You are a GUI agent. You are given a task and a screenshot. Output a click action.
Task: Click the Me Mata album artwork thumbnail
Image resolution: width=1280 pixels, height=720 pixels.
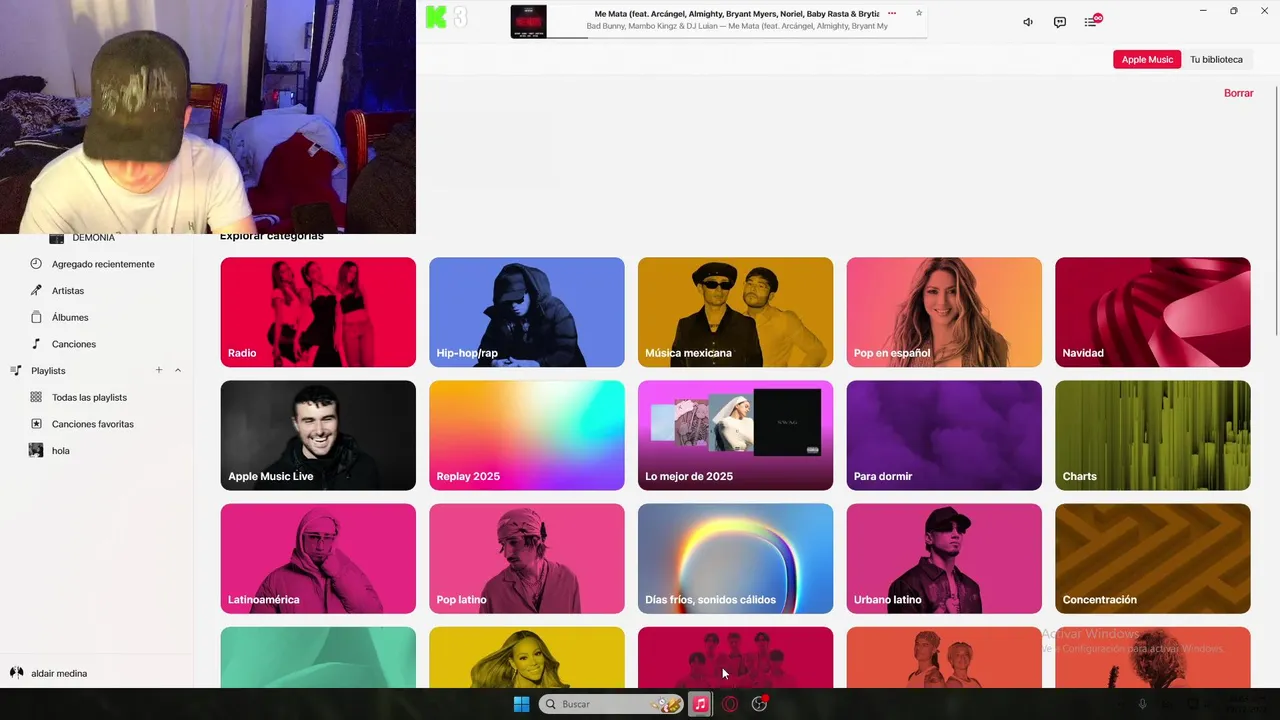529,21
